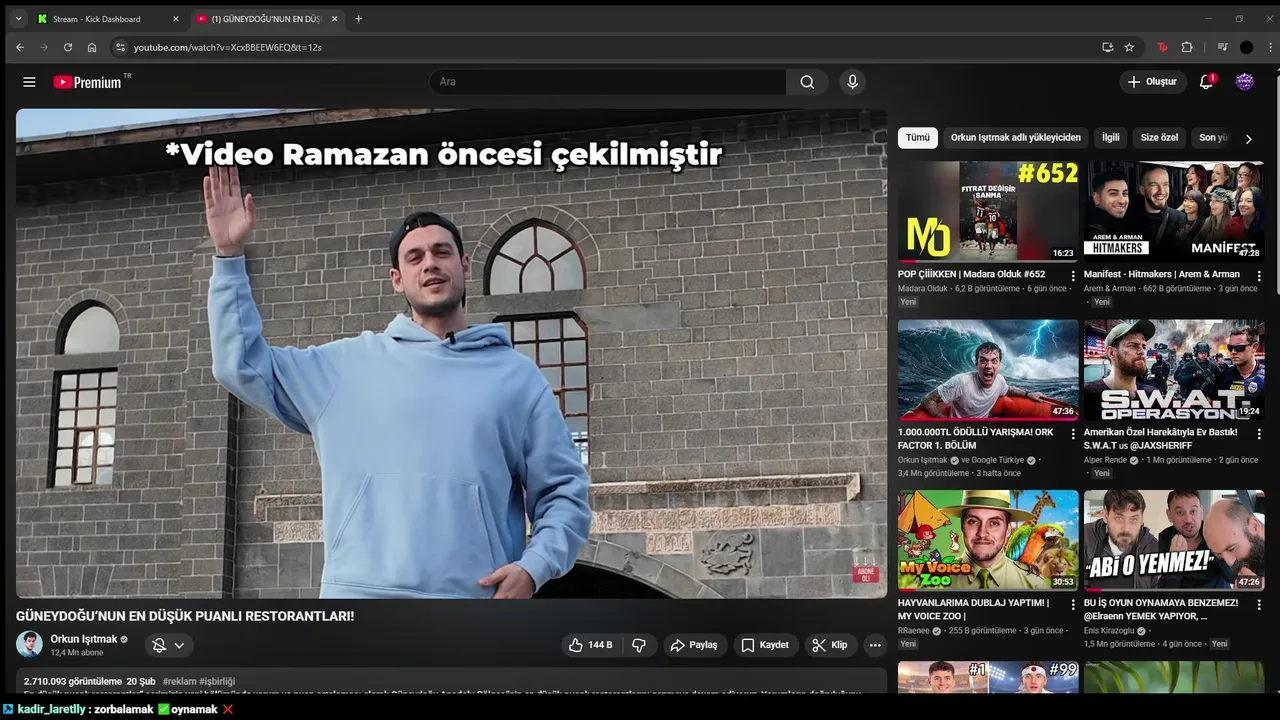The height and width of the screenshot is (720, 1280).
Task: Open POP ÇİİİKKEN Madara Olduk #652 thumbnail
Action: coord(988,211)
